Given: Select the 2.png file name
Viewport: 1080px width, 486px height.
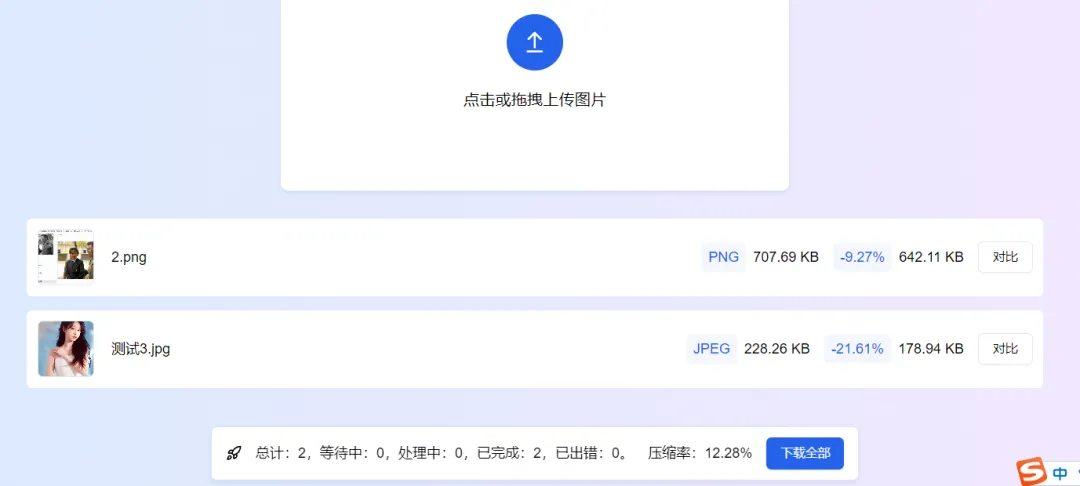Looking at the screenshot, I should (x=129, y=257).
